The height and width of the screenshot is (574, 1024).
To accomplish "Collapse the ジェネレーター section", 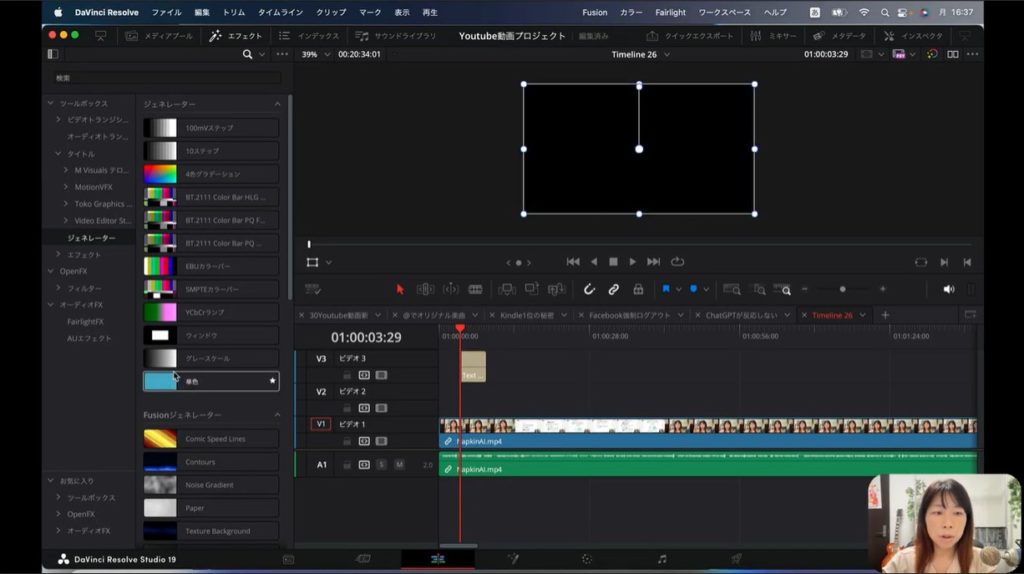I will pyautogui.click(x=277, y=104).
